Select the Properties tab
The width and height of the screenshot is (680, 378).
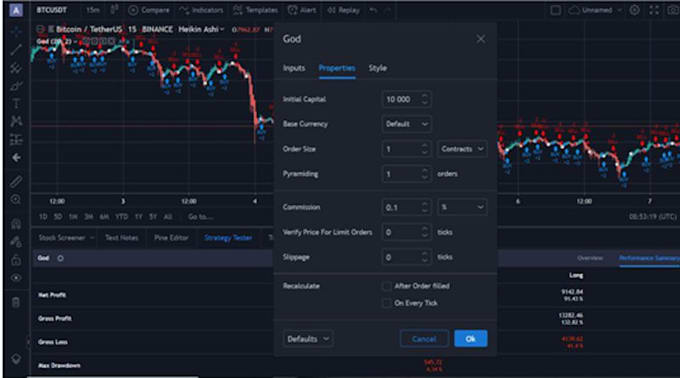click(337, 68)
